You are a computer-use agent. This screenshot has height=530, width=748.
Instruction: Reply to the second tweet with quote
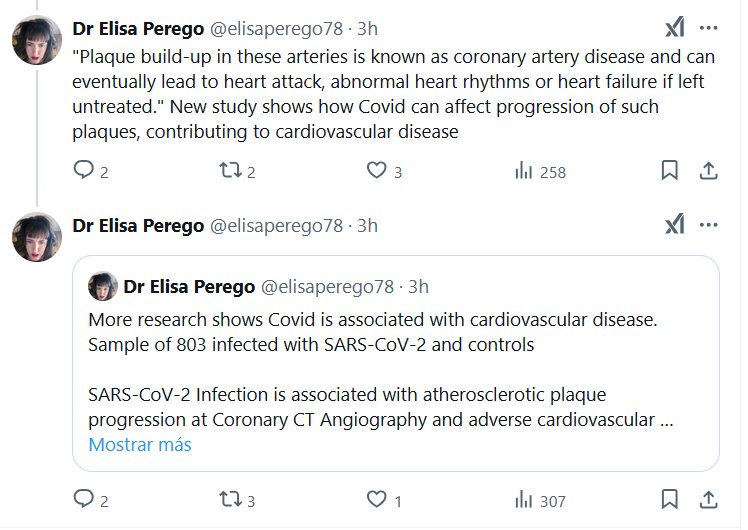point(84,499)
